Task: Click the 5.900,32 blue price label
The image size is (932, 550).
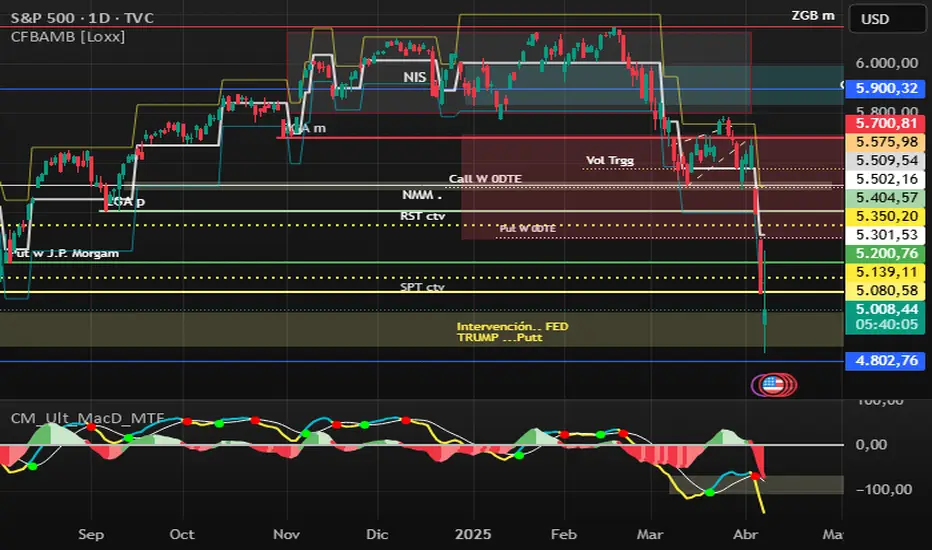Action: (886, 89)
